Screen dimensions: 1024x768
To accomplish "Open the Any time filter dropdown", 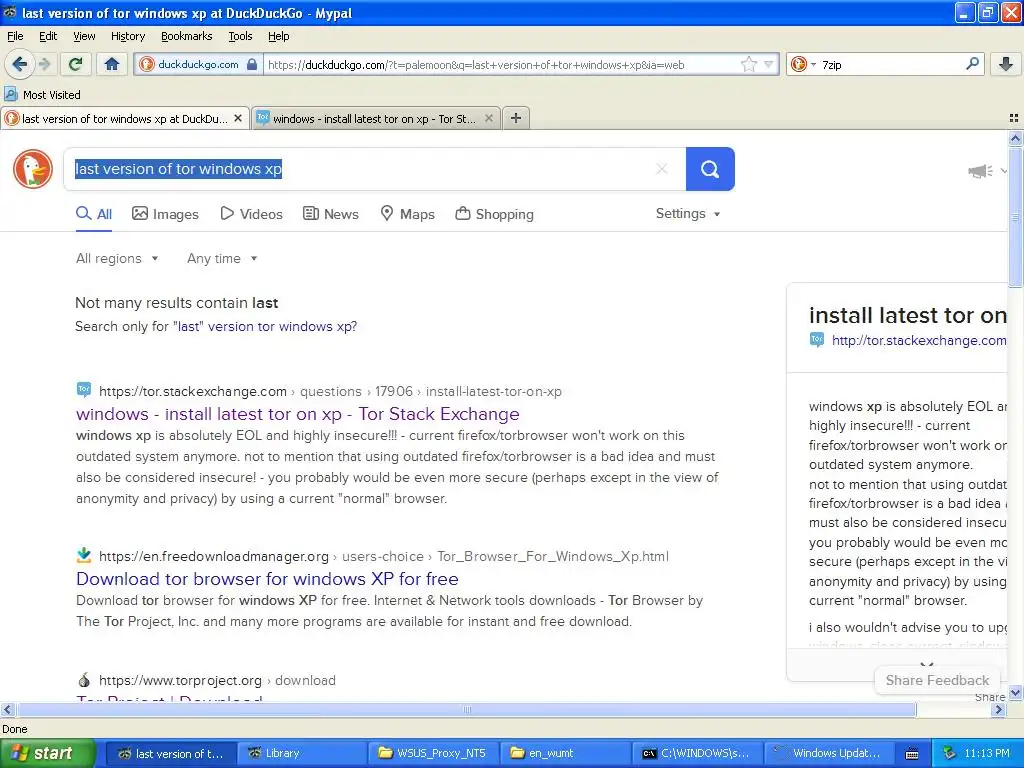I will (222, 259).
